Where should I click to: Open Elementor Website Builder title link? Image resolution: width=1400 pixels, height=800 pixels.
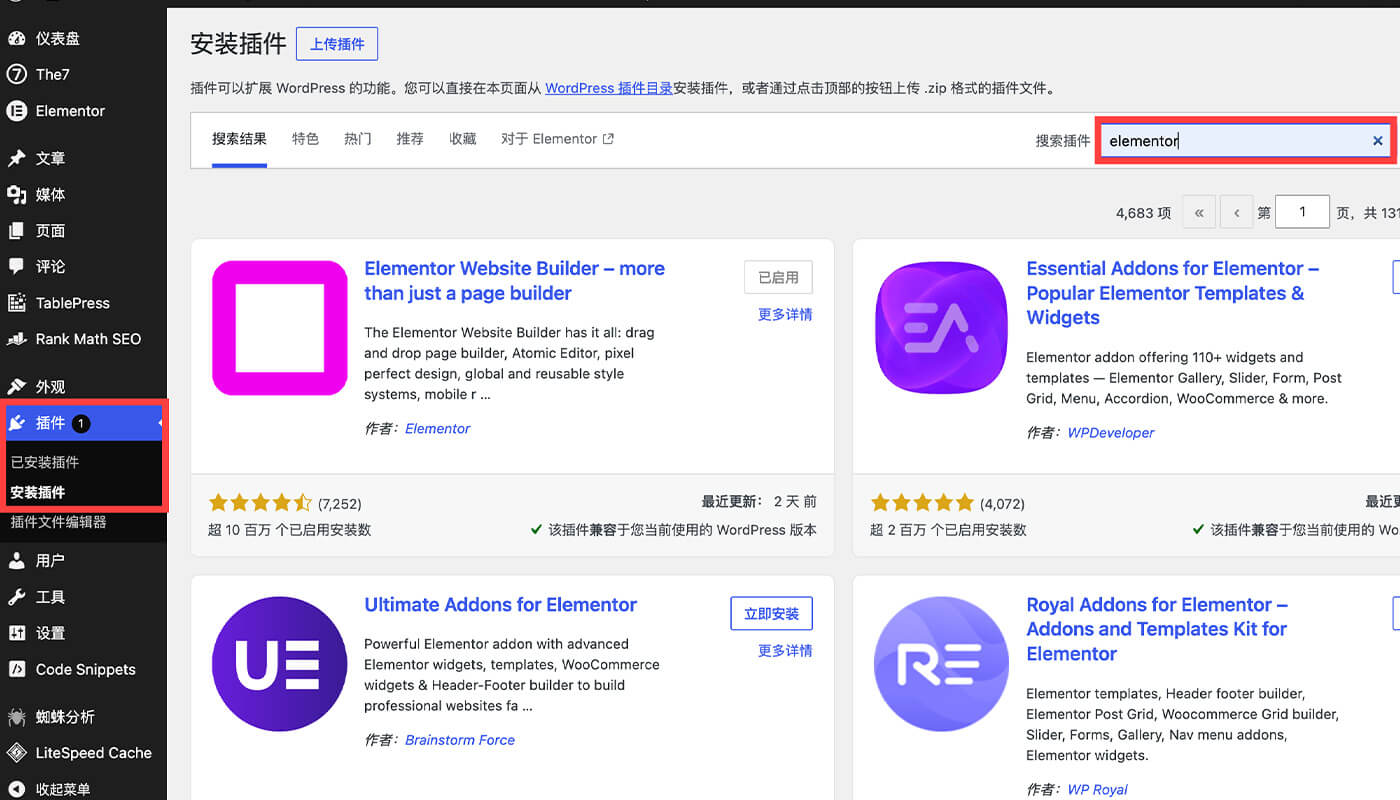pos(514,281)
